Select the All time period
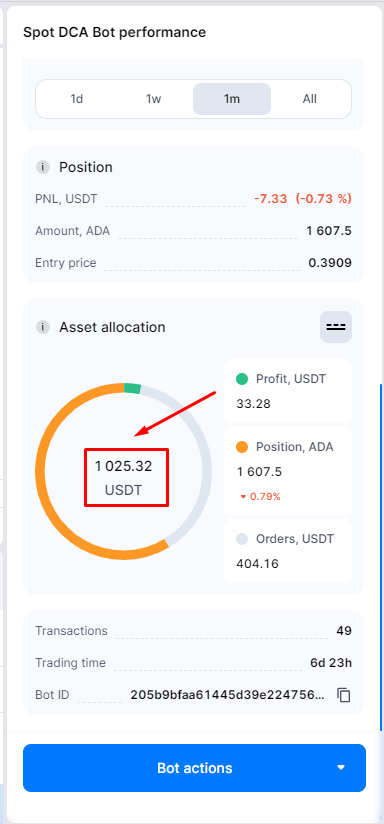 point(310,99)
